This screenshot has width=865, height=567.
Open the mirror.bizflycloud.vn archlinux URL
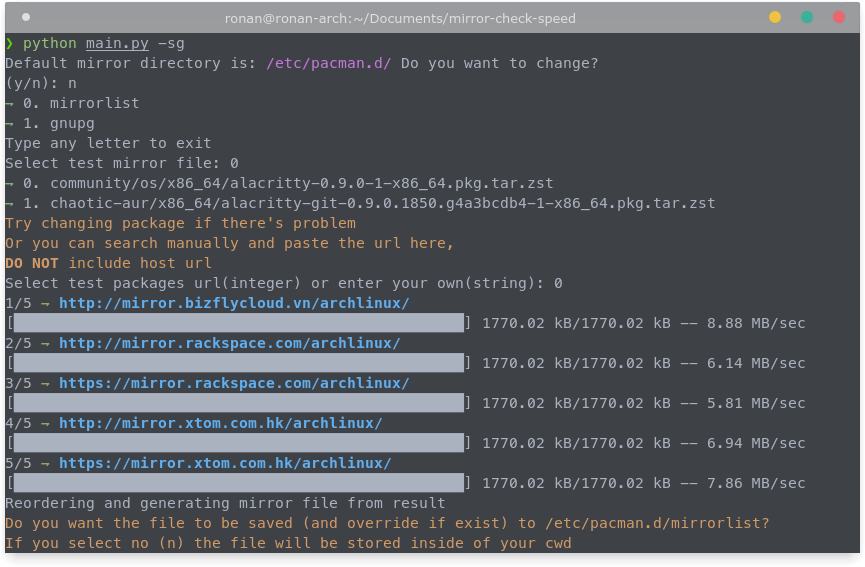(234, 303)
